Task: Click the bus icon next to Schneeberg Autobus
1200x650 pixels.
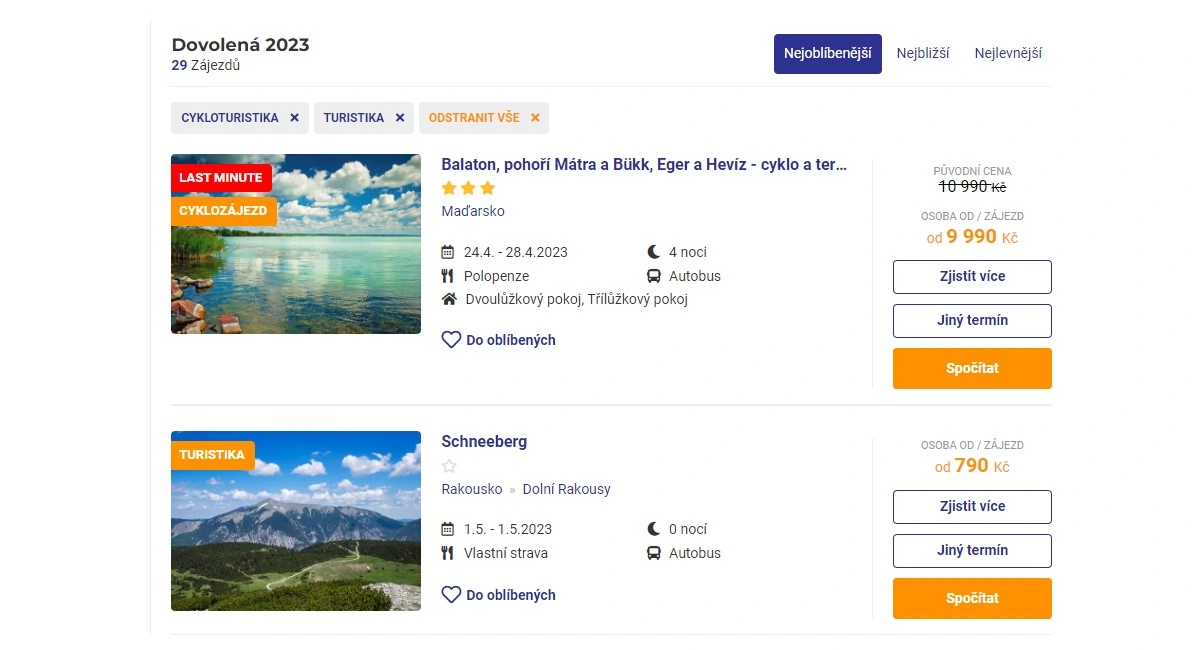Action: click(654, 553)
